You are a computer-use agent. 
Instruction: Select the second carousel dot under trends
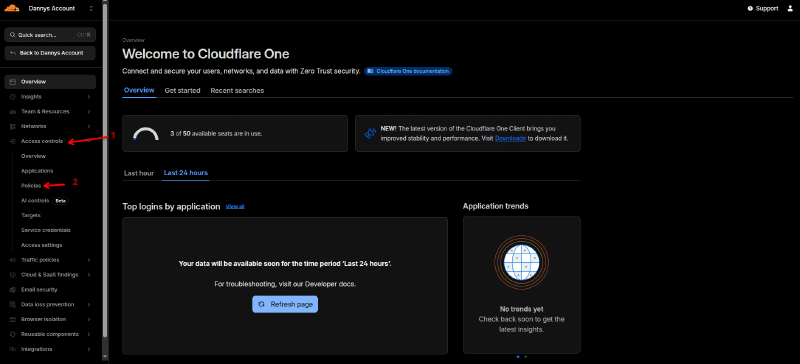point(526,356)
